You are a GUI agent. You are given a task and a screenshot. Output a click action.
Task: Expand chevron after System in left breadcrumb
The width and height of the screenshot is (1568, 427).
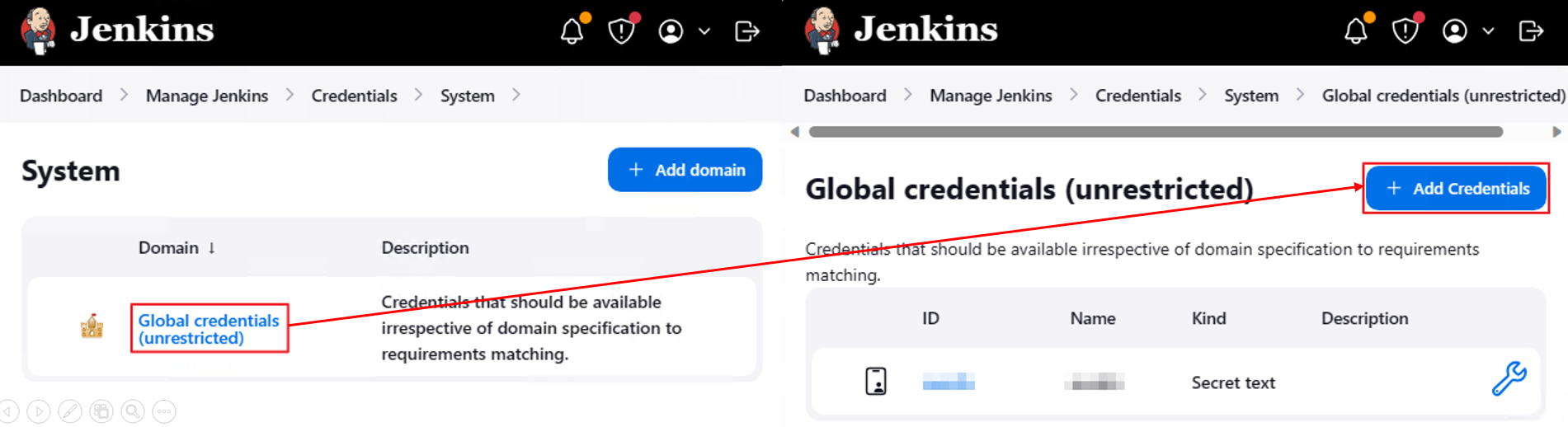coord(516,95)
